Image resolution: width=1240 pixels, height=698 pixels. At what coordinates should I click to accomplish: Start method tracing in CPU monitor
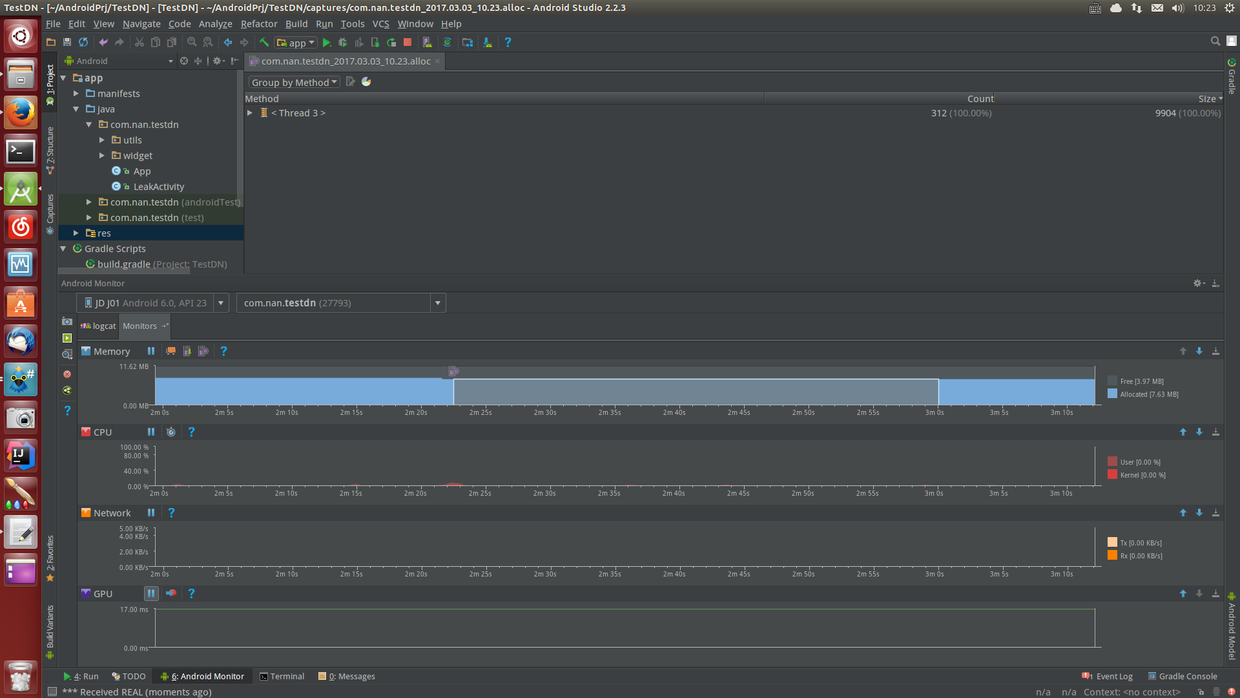(171, 432)
